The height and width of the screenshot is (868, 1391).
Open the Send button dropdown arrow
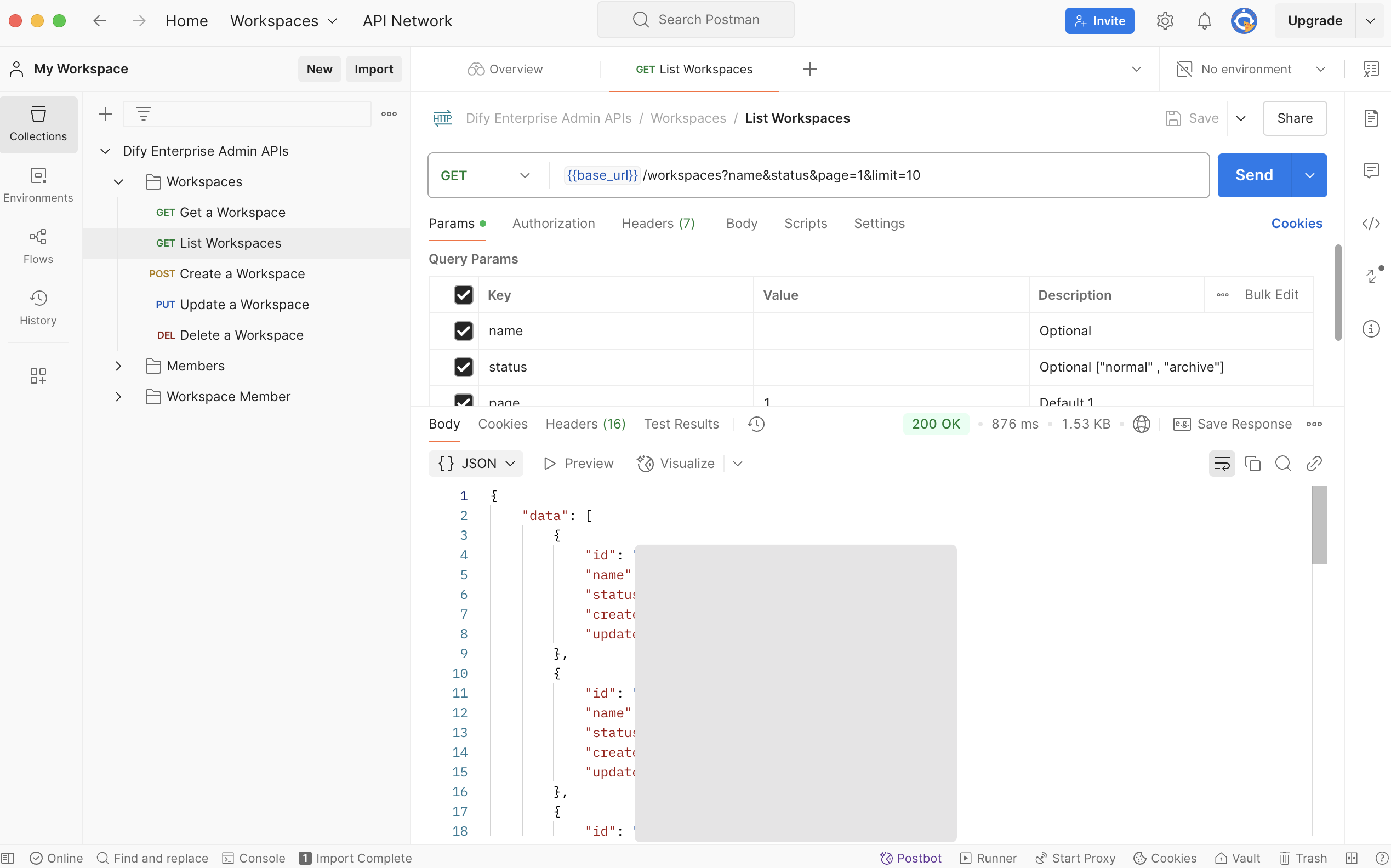(1309, 175)
